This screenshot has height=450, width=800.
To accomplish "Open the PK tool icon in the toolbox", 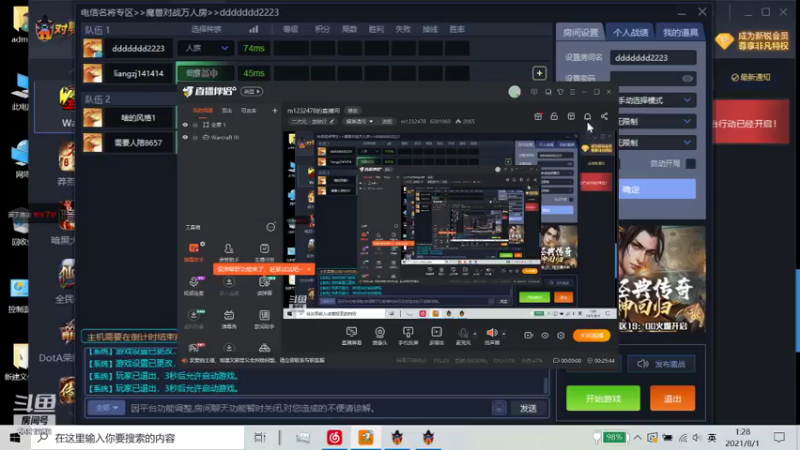I will (x=194, y=348).
